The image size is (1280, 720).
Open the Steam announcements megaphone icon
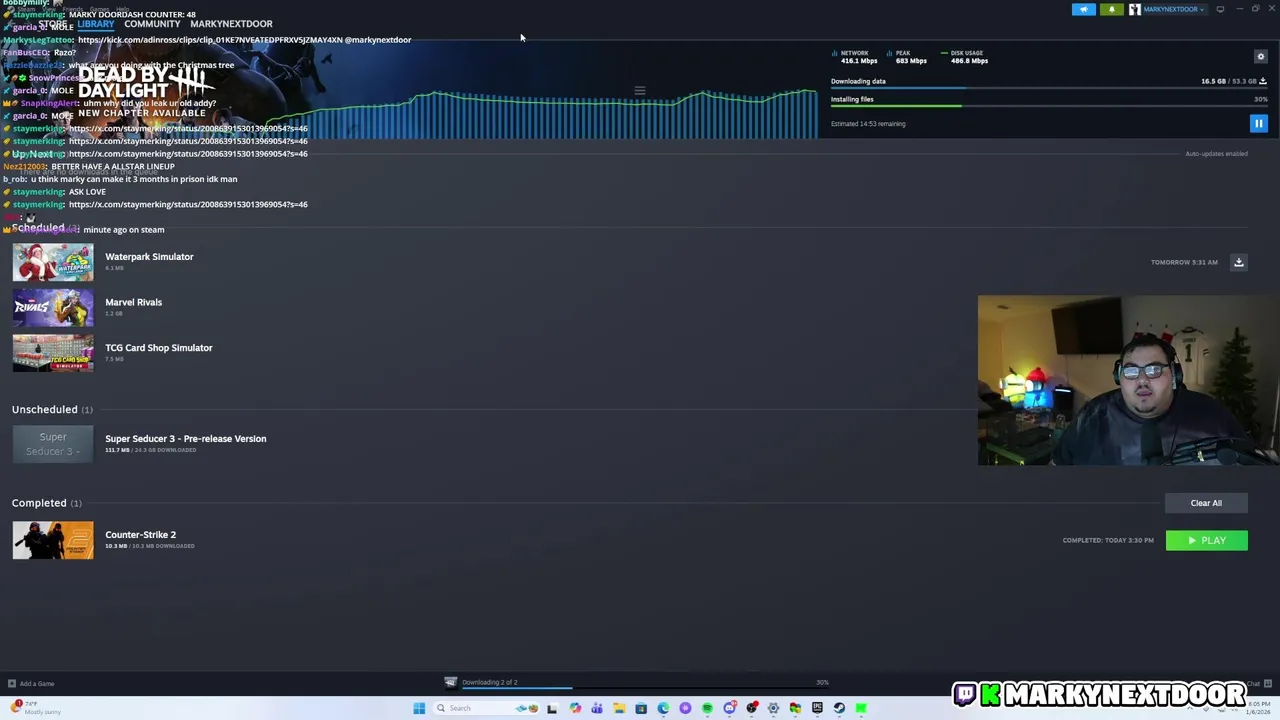tap(1084, 9)
